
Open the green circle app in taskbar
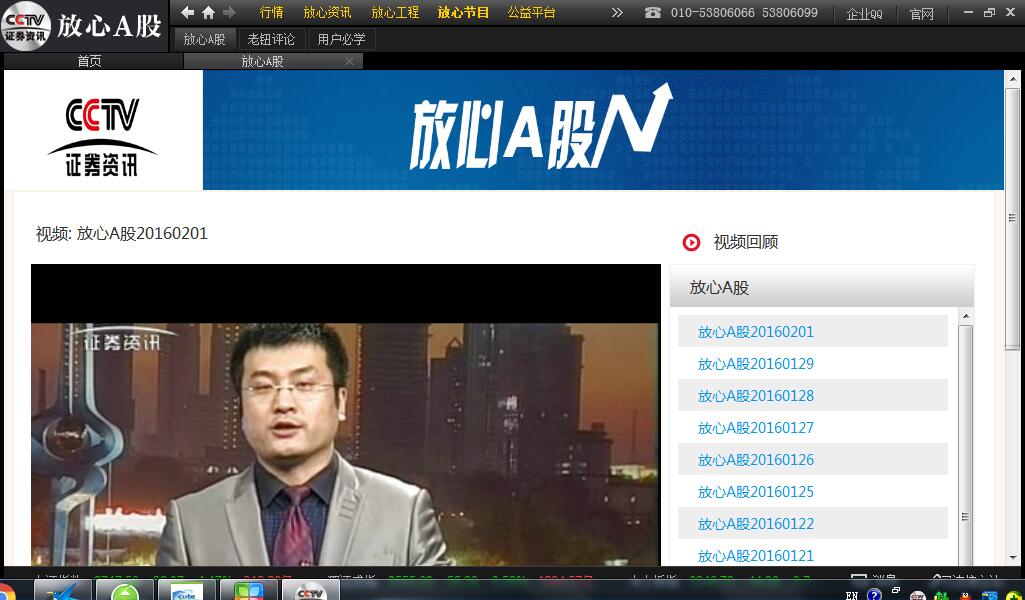(x=125, y=590)
